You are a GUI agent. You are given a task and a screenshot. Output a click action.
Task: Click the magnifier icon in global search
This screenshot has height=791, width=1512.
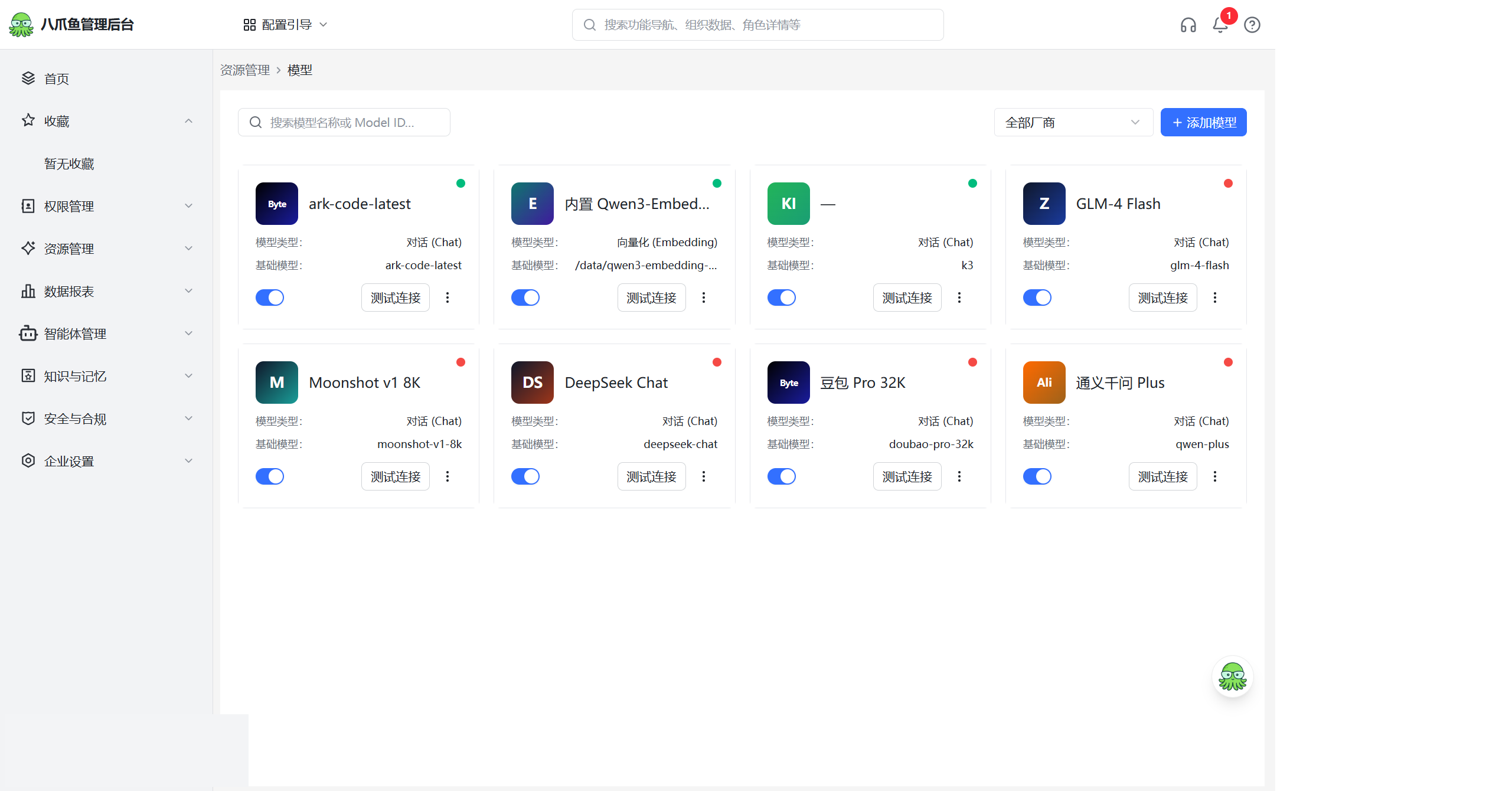click(x=590, y=25)
